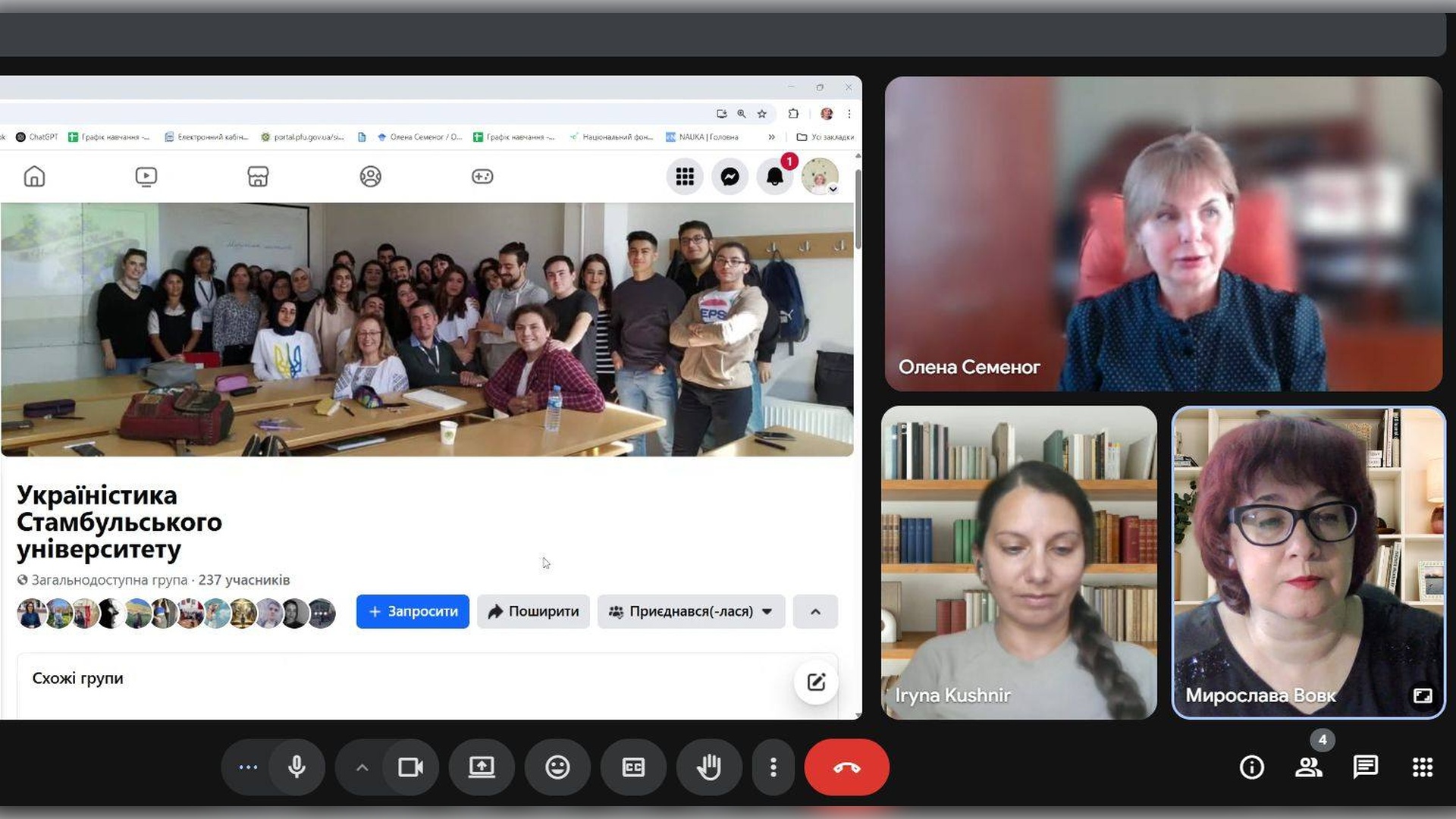
Task: Open the Приєднався(-лася) dropdown
Action: point(691,611)
